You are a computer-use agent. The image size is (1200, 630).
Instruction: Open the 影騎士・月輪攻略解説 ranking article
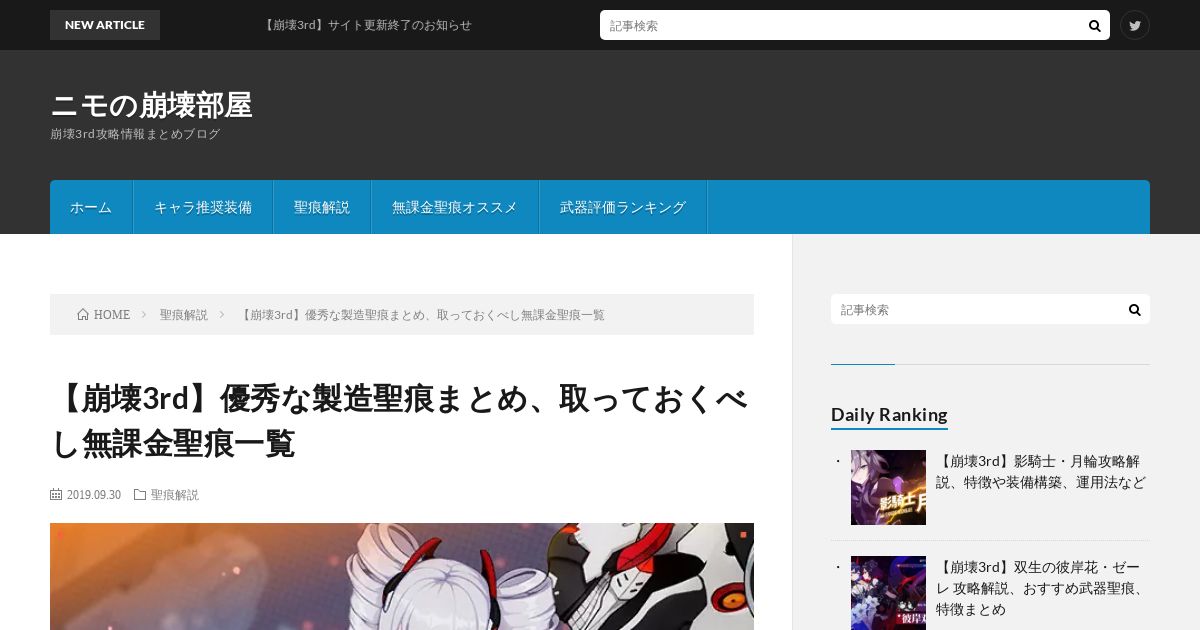click(1040, 472)
